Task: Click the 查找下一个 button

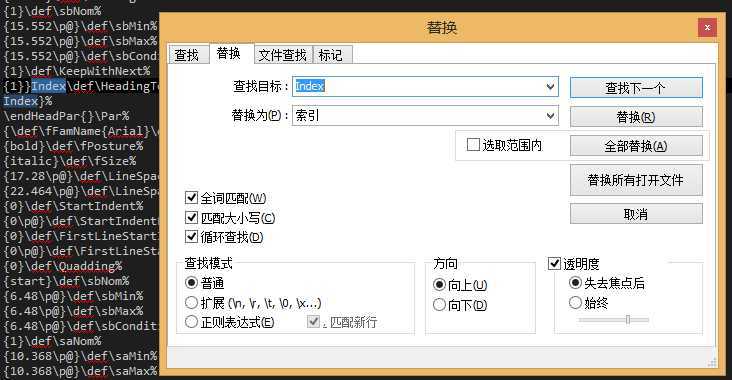Action: [x=636, y=88]
